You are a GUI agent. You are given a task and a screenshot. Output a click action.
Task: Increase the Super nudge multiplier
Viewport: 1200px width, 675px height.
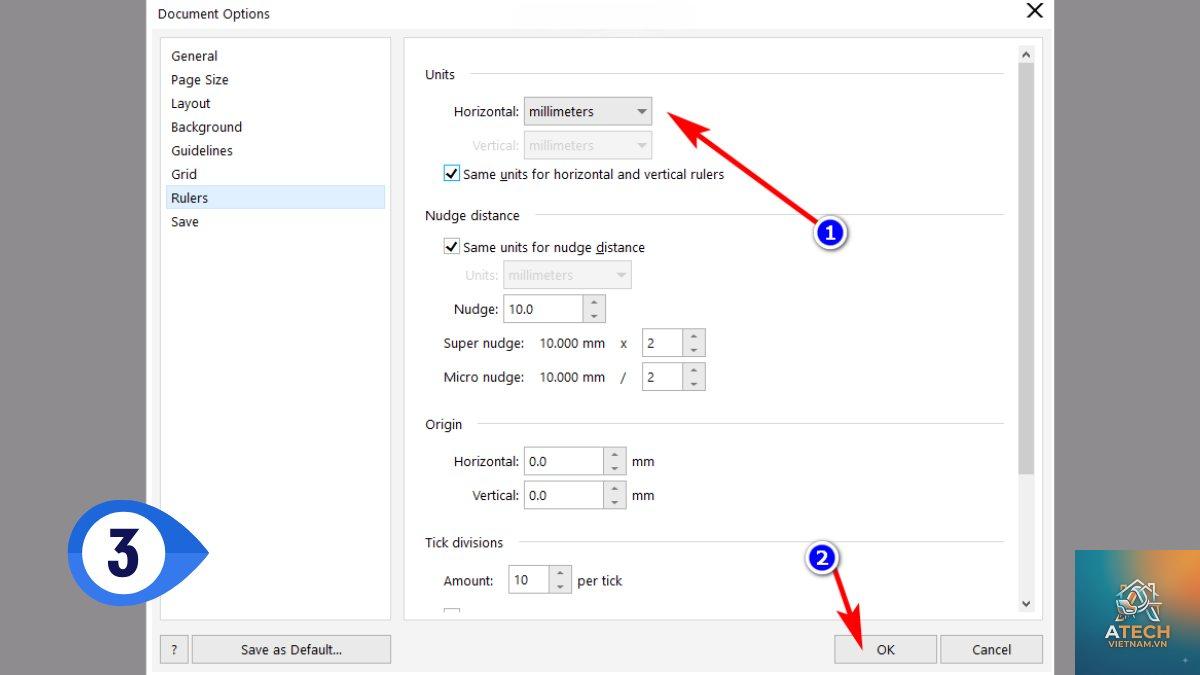(x=694, y=336)
